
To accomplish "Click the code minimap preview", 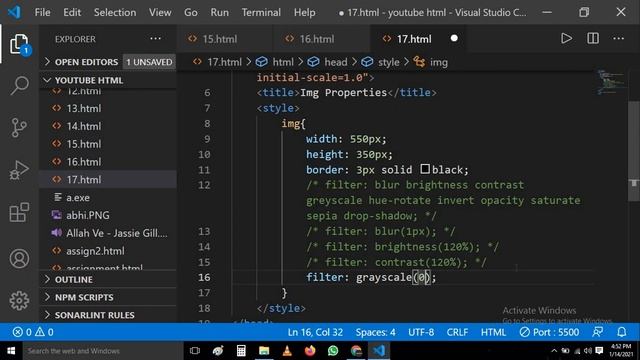I will pos(610,82).
